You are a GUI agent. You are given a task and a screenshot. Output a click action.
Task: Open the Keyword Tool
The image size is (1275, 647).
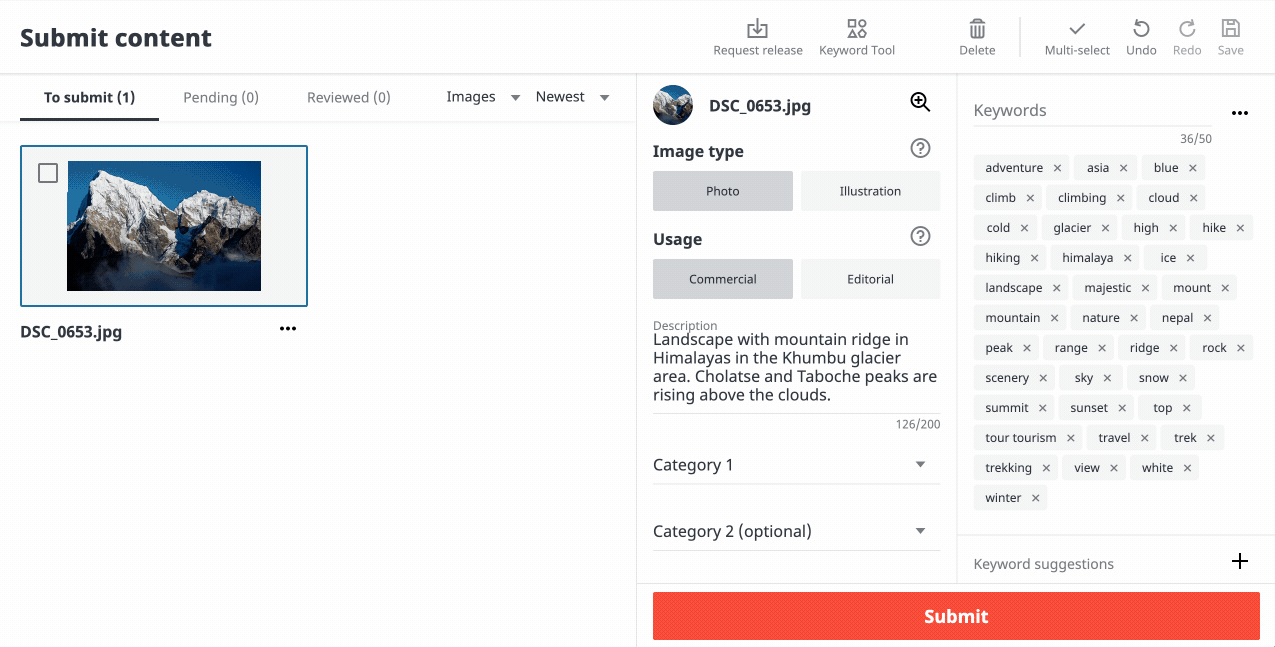click(x=856, y=29)
